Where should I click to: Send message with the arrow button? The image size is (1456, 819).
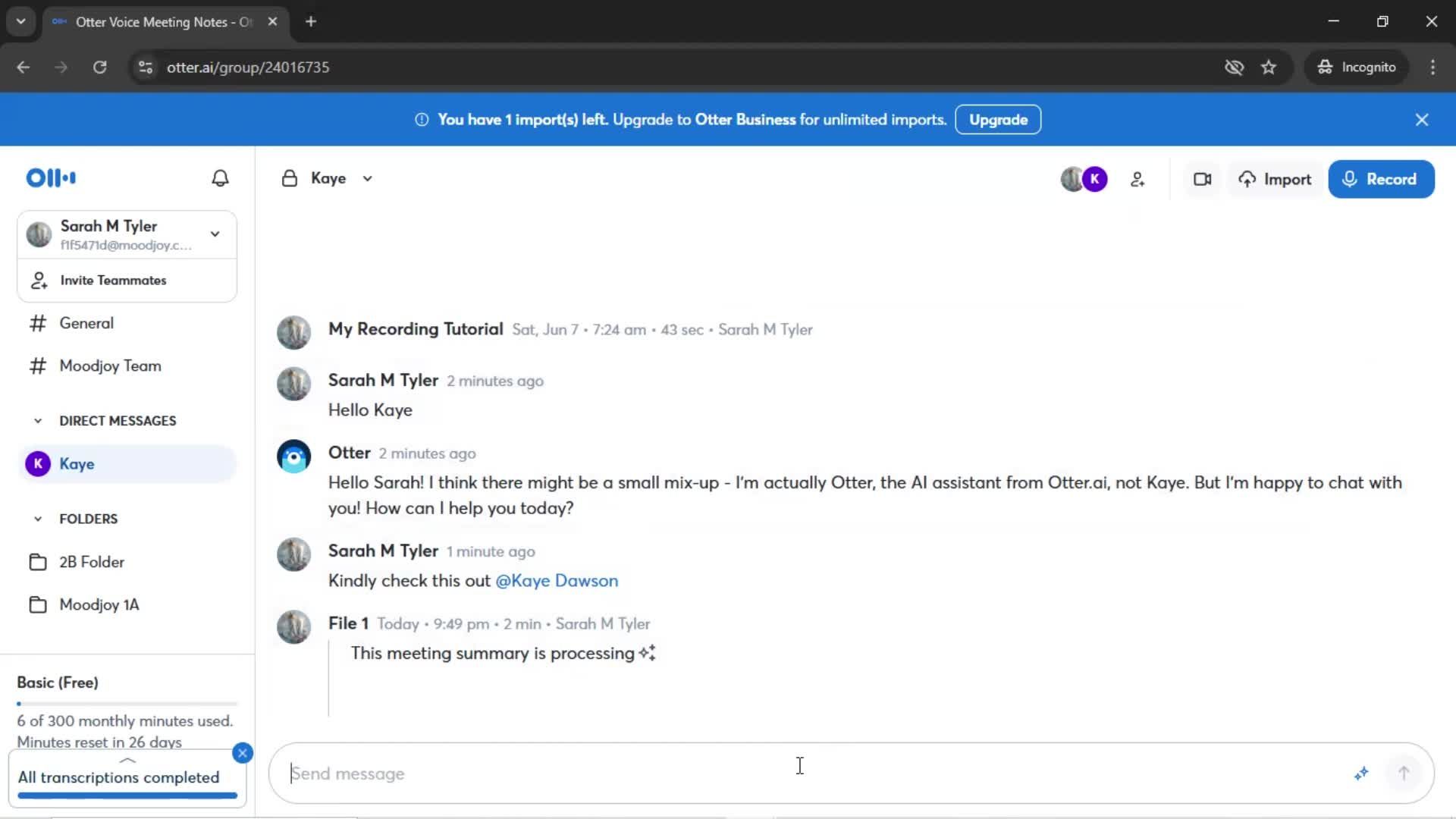tap(1404, 773)
